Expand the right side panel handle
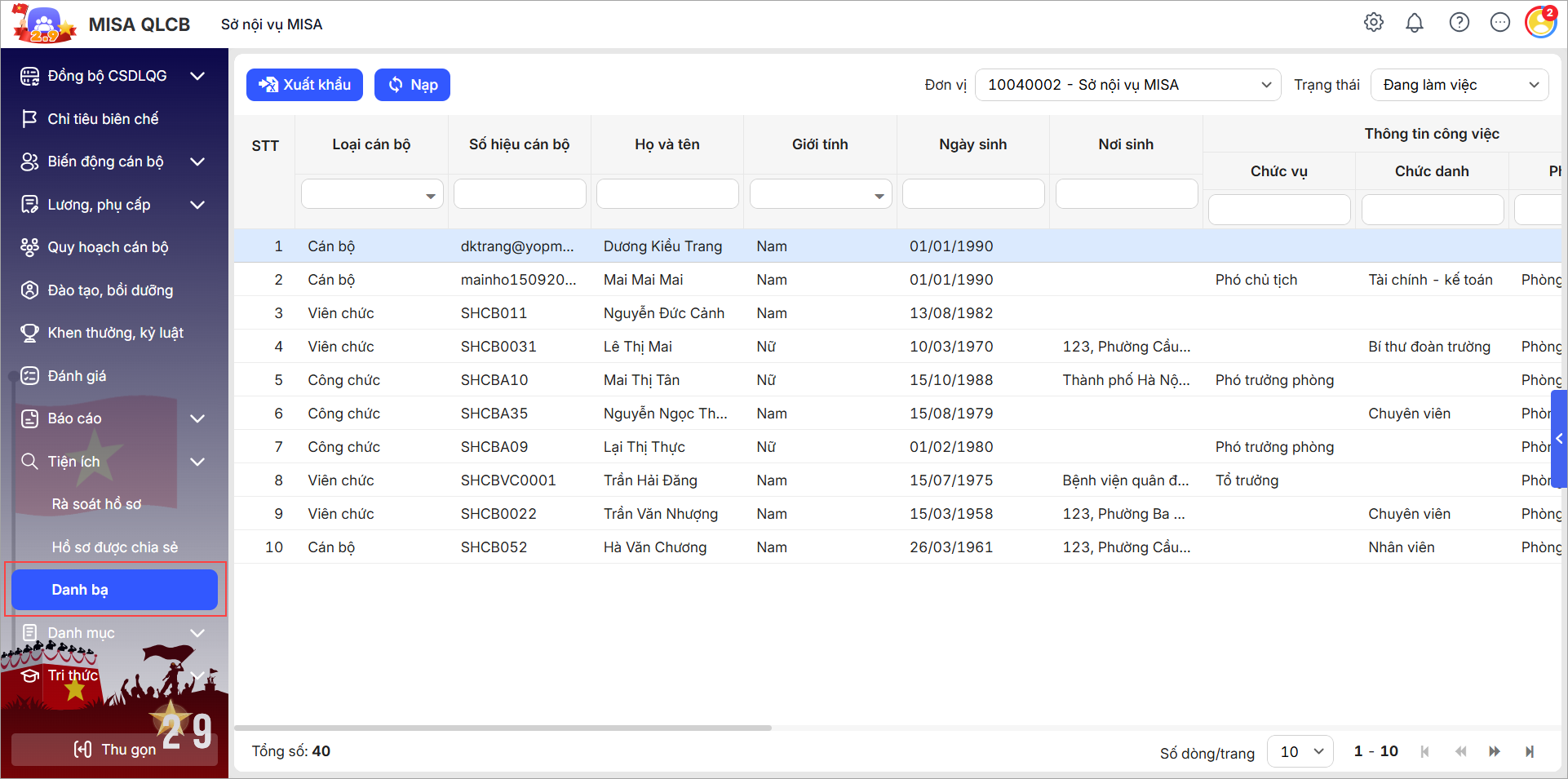 [x=1559, y=439]
